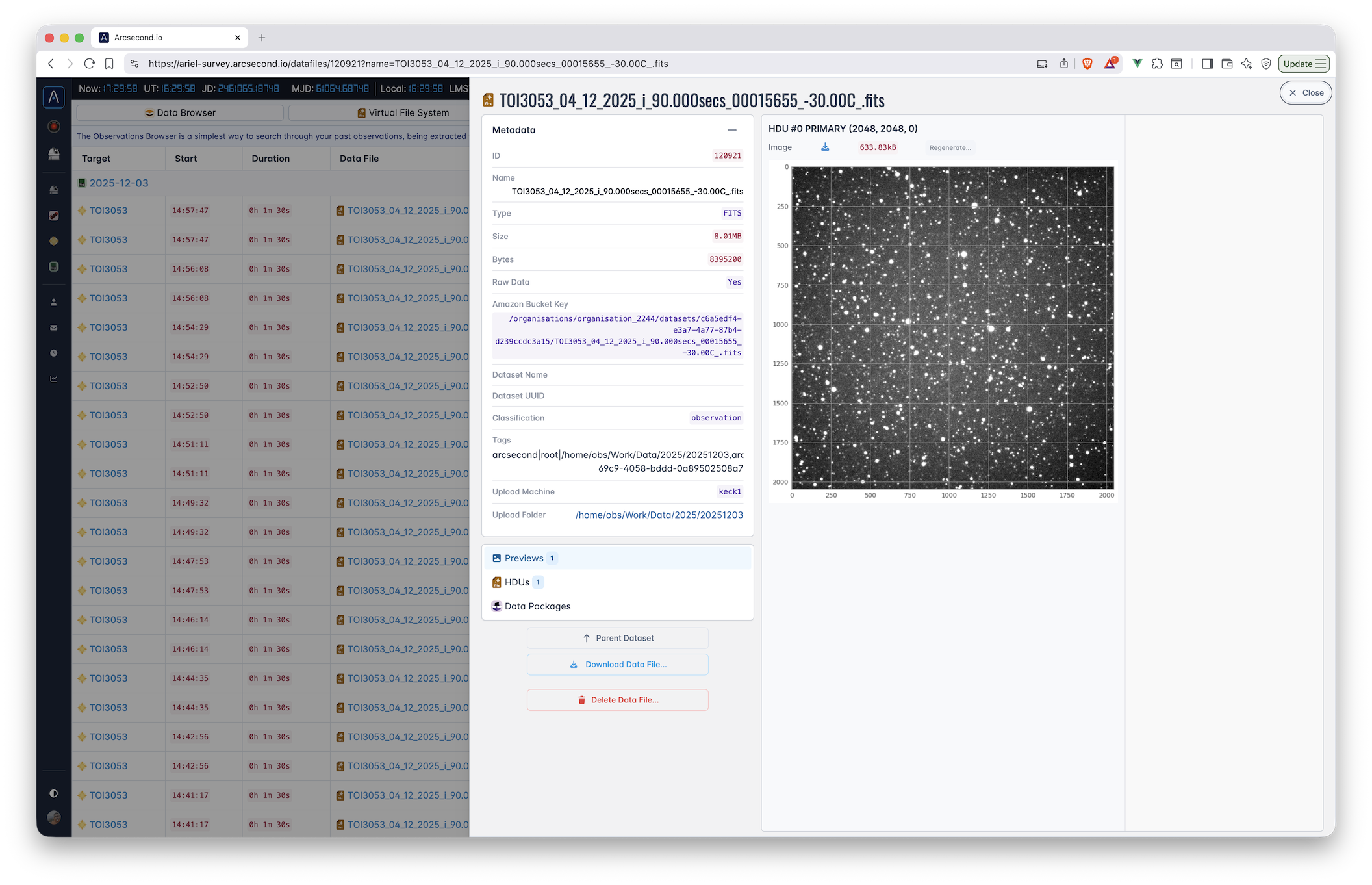
Task: Switch to the Data Browser tab
Action: tap(180, 112)
